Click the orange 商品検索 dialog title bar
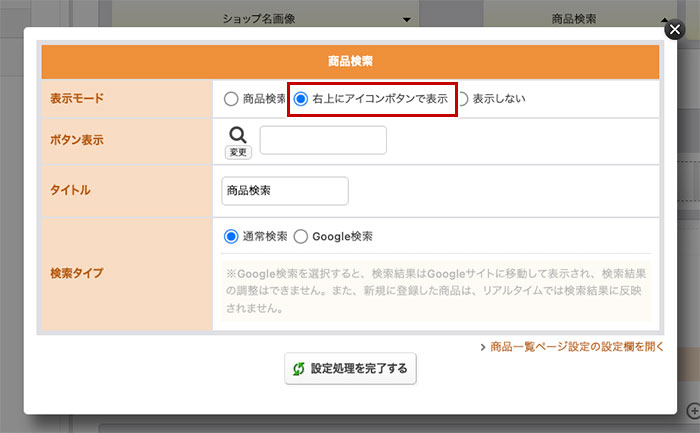Screen dimensions: 700x433 (x=350, y=62)
